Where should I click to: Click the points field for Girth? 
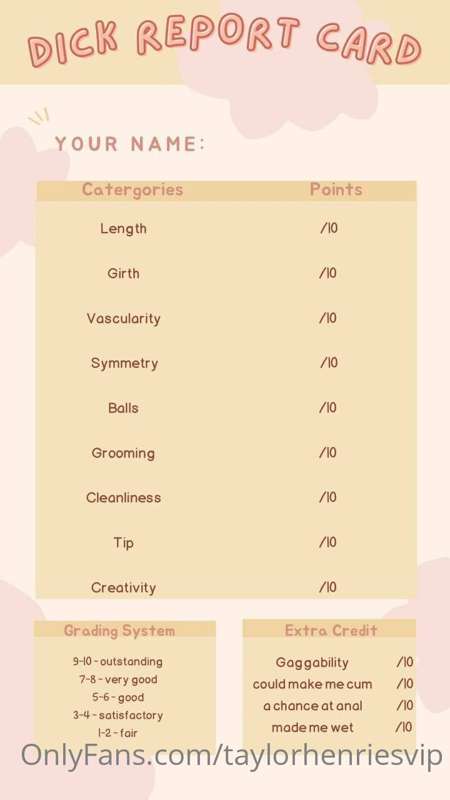pos(328,273)
